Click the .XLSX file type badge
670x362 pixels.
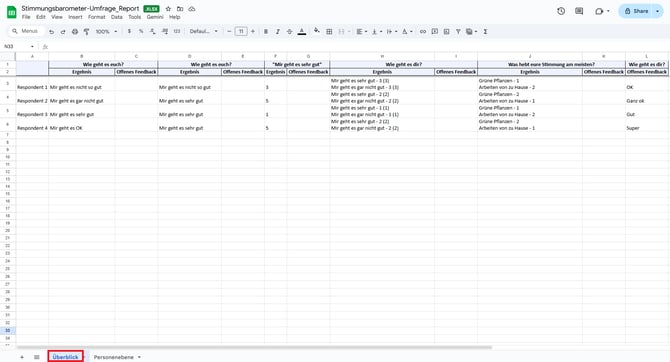(x=151, y=9)
